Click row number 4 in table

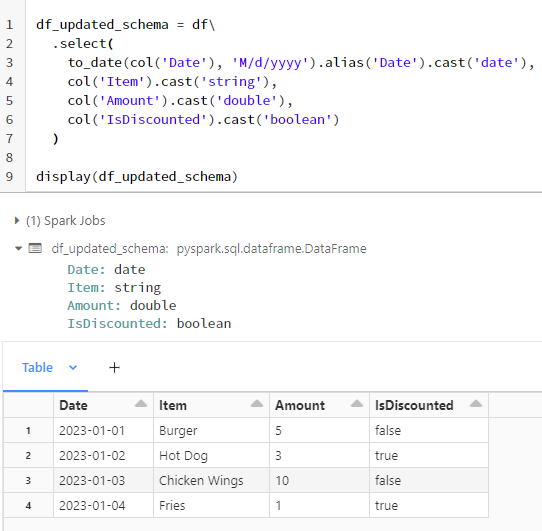pyautogui.click(x=28, y=505)
